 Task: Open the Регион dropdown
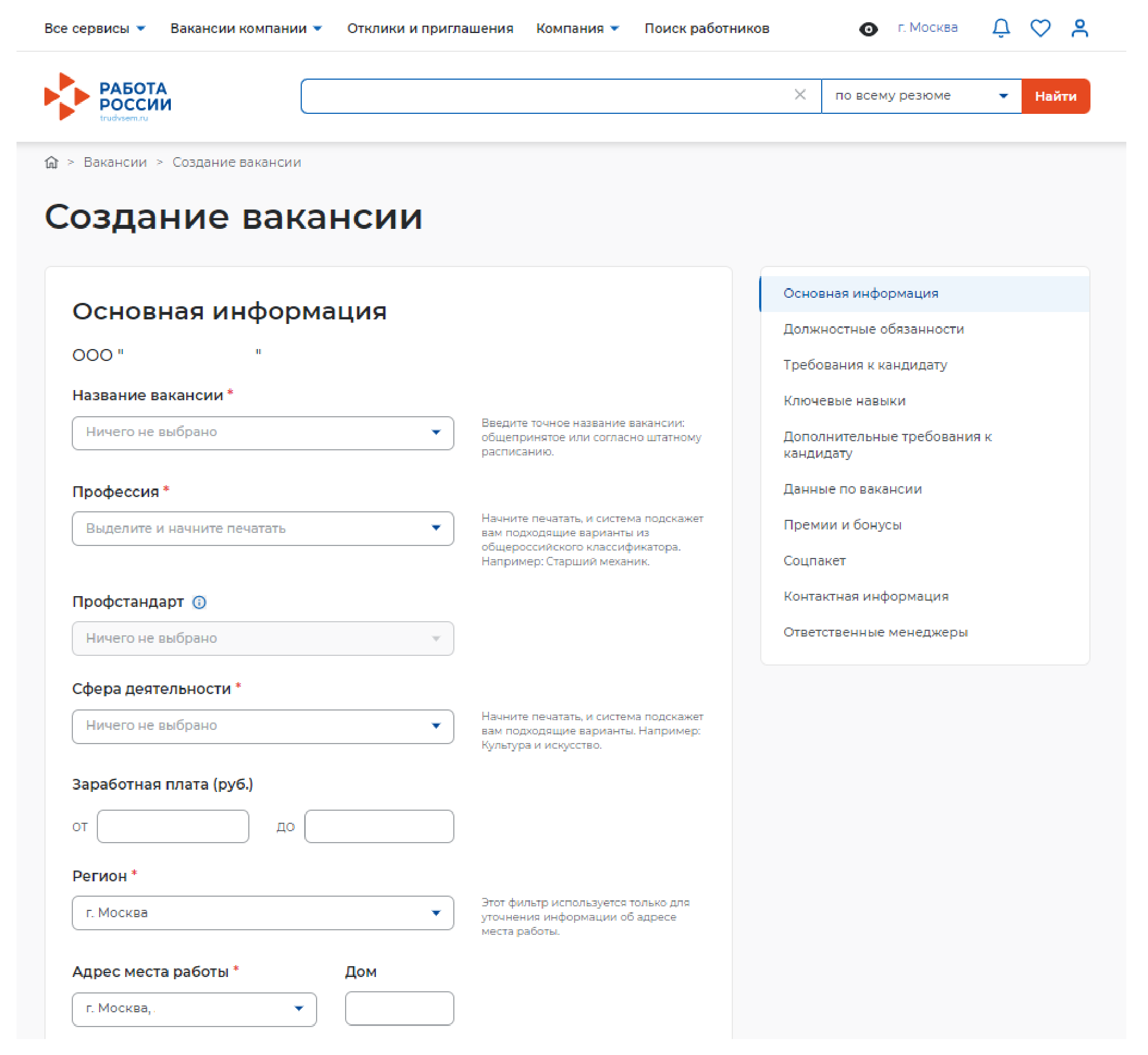(x=263, y=913)
